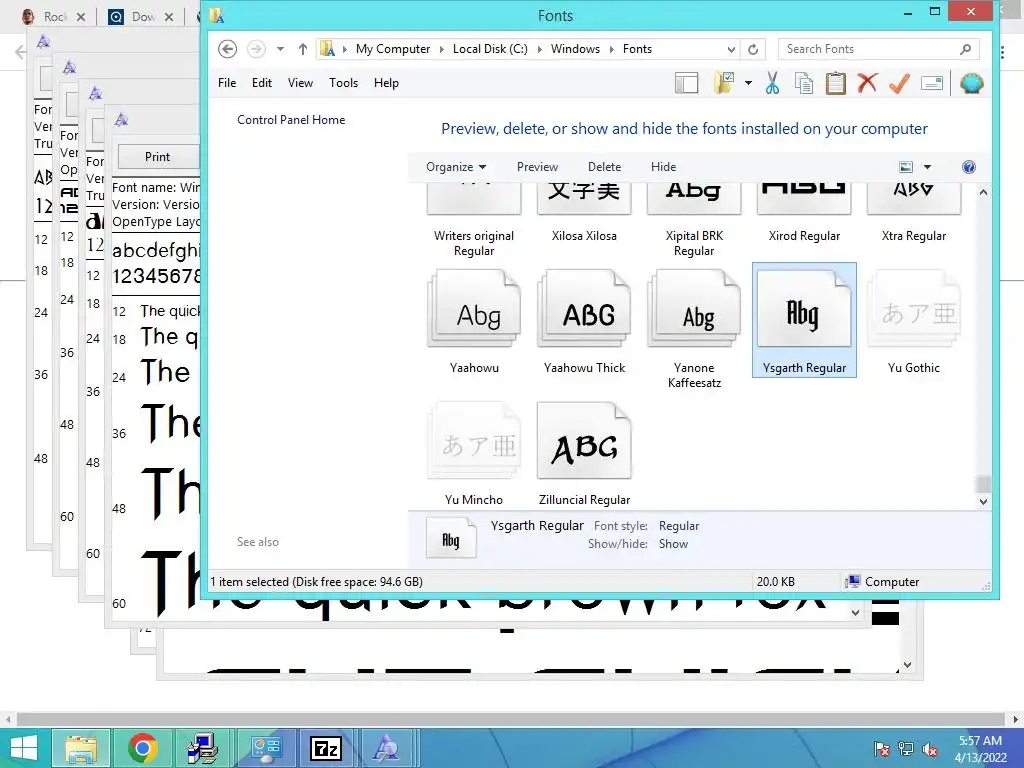This screenshot has width=1024, height=768.
Task: Select the Yaahowu font
Action: click(474, 321)
